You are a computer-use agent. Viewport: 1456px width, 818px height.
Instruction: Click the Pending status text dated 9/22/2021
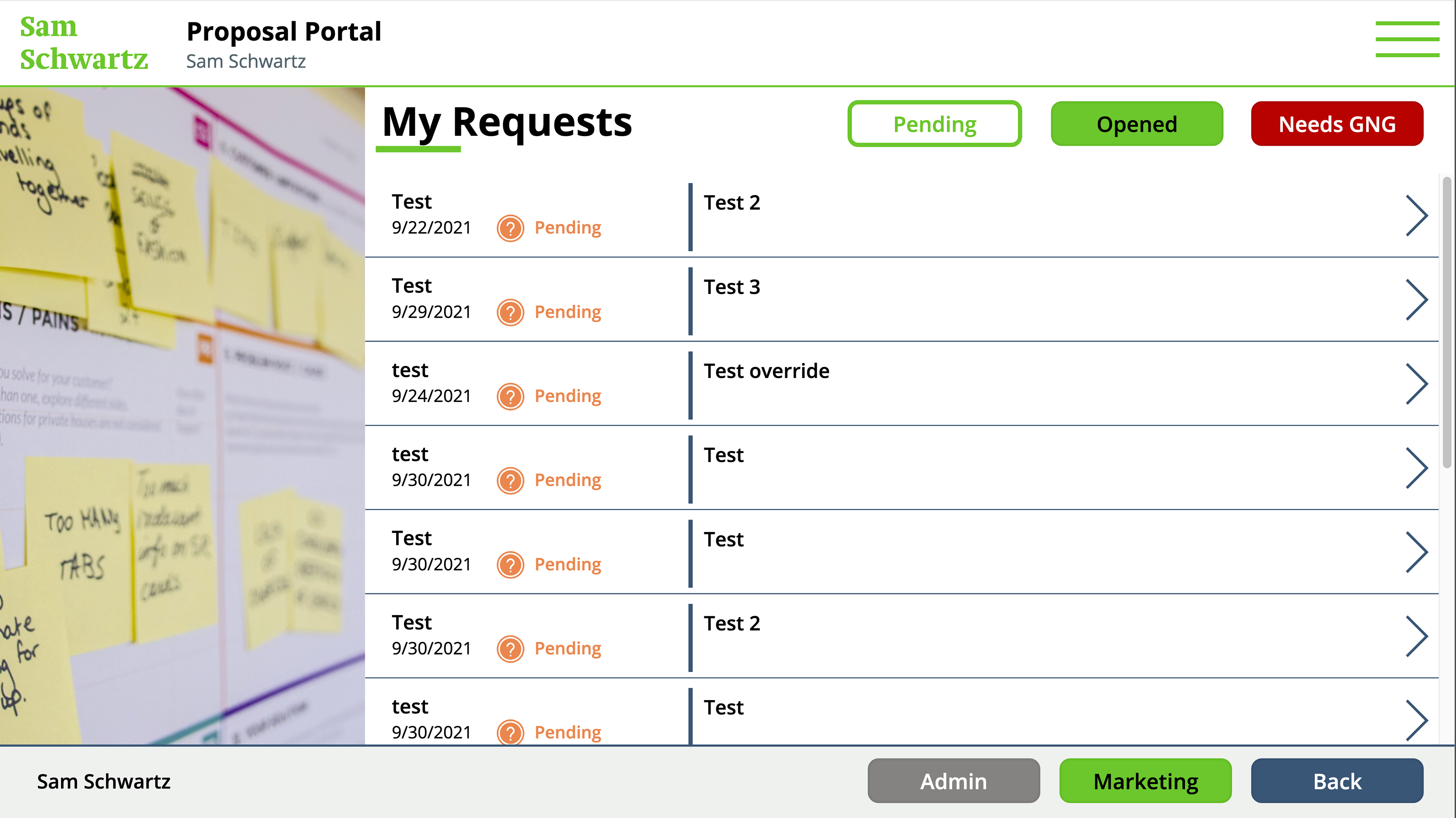568,228
